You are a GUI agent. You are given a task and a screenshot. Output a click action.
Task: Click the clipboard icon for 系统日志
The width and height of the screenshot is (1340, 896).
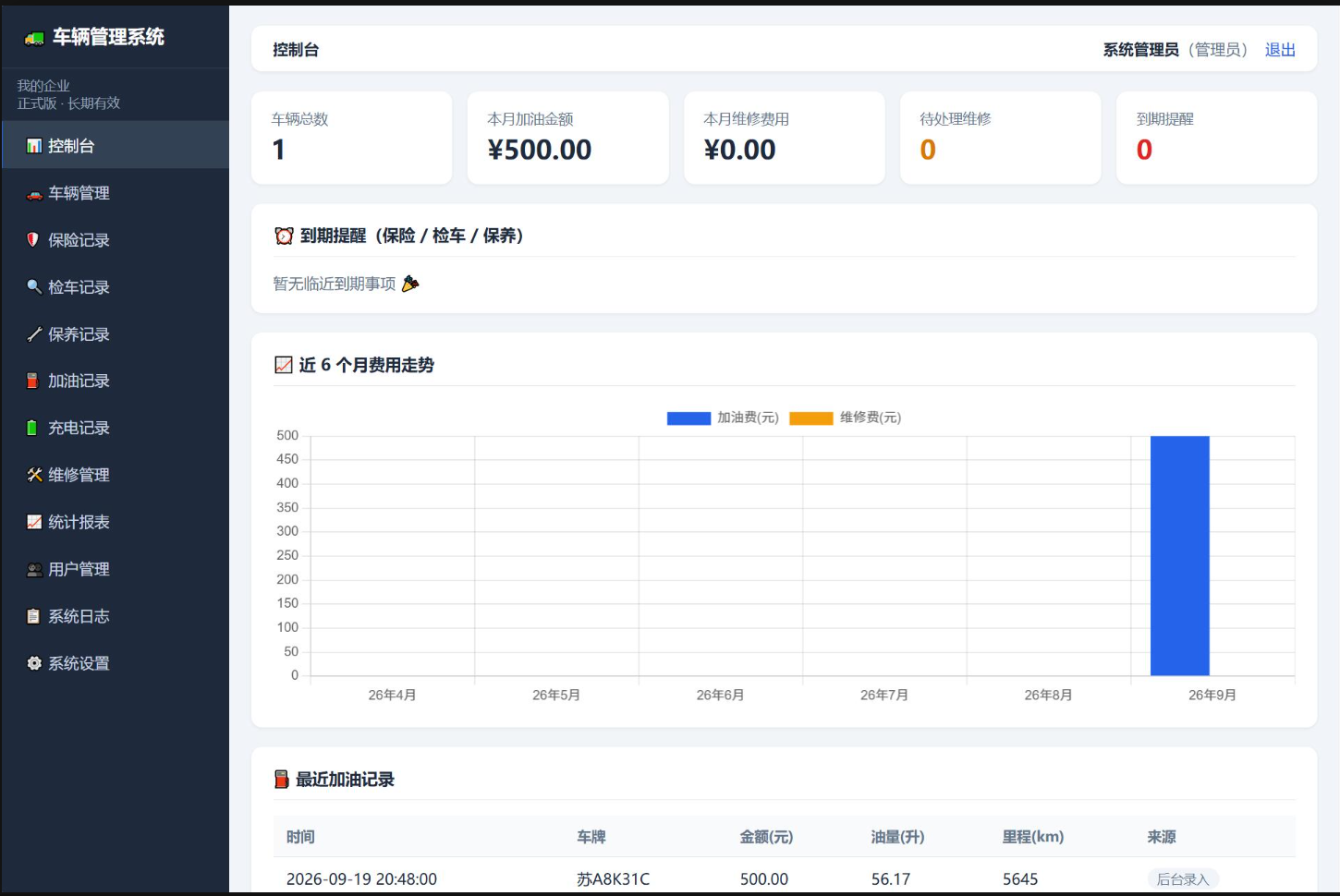(33, 616)
